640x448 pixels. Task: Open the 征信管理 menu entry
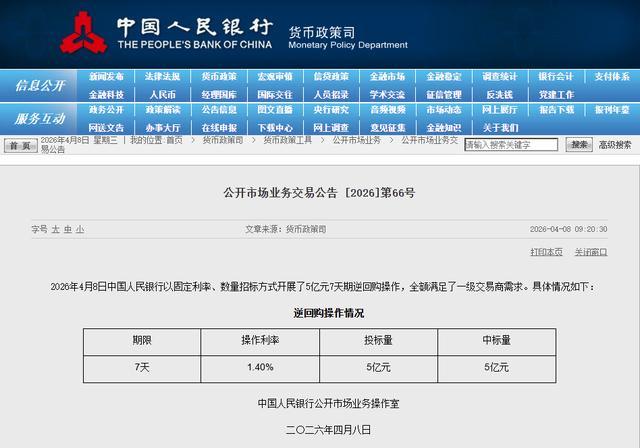click(x=444, y=95)
